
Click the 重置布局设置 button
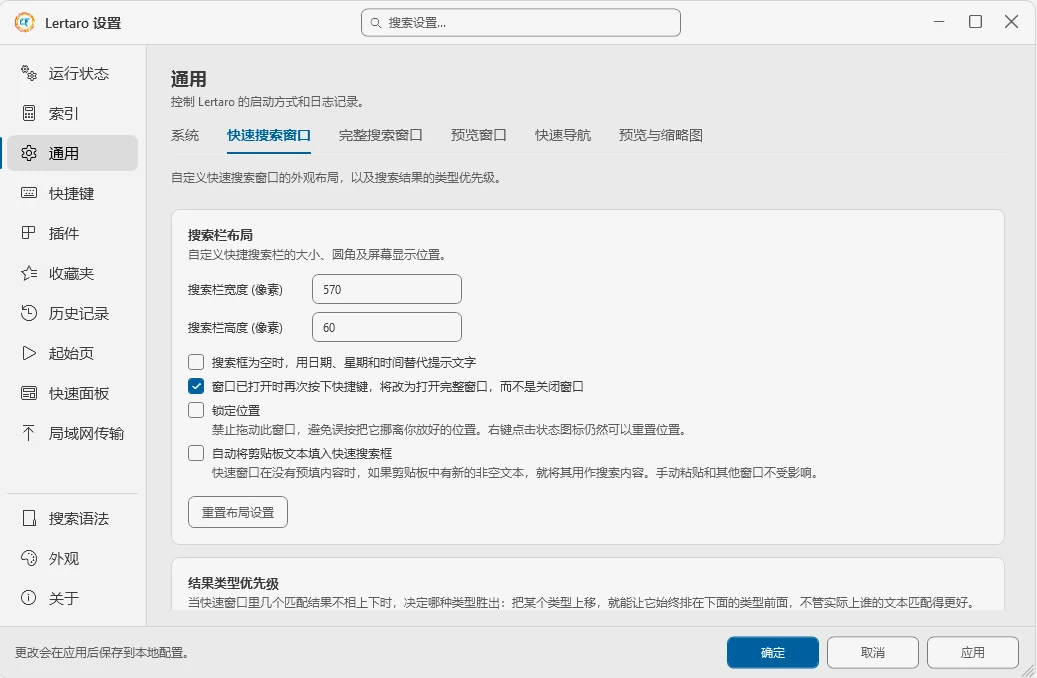[237, 512]
